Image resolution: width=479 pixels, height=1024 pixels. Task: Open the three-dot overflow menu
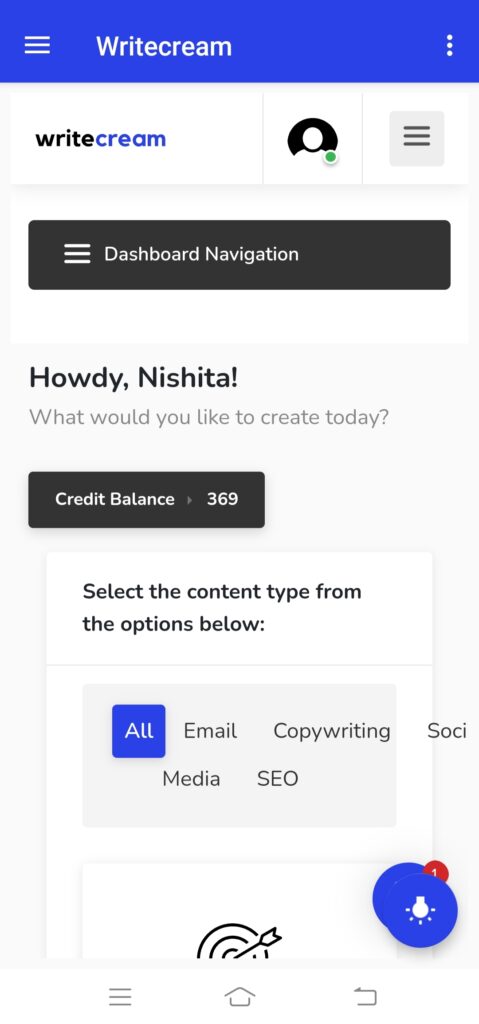click(449, 46)
